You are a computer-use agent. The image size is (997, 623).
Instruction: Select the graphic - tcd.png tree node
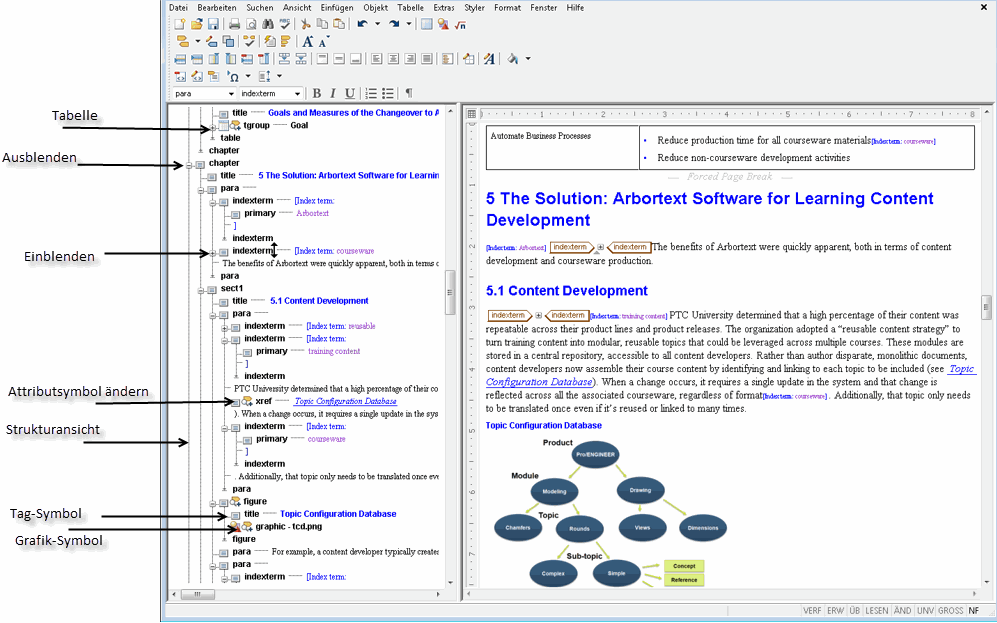coord(289,526)
